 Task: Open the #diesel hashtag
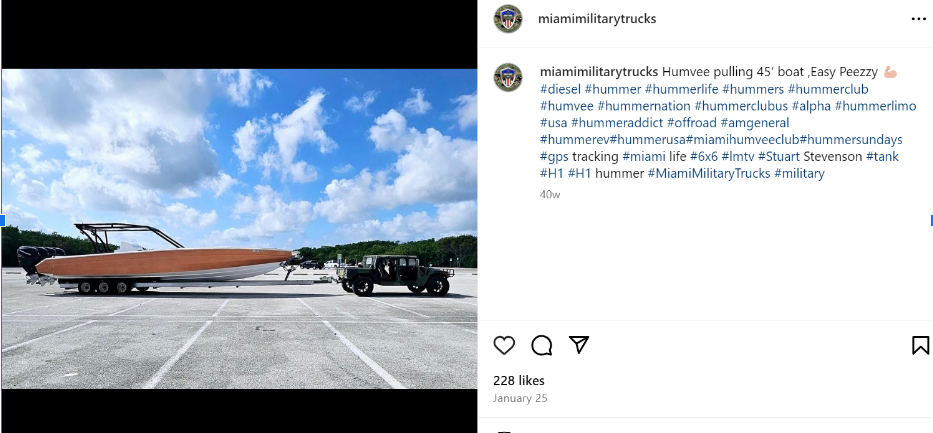tap(561, 89)
